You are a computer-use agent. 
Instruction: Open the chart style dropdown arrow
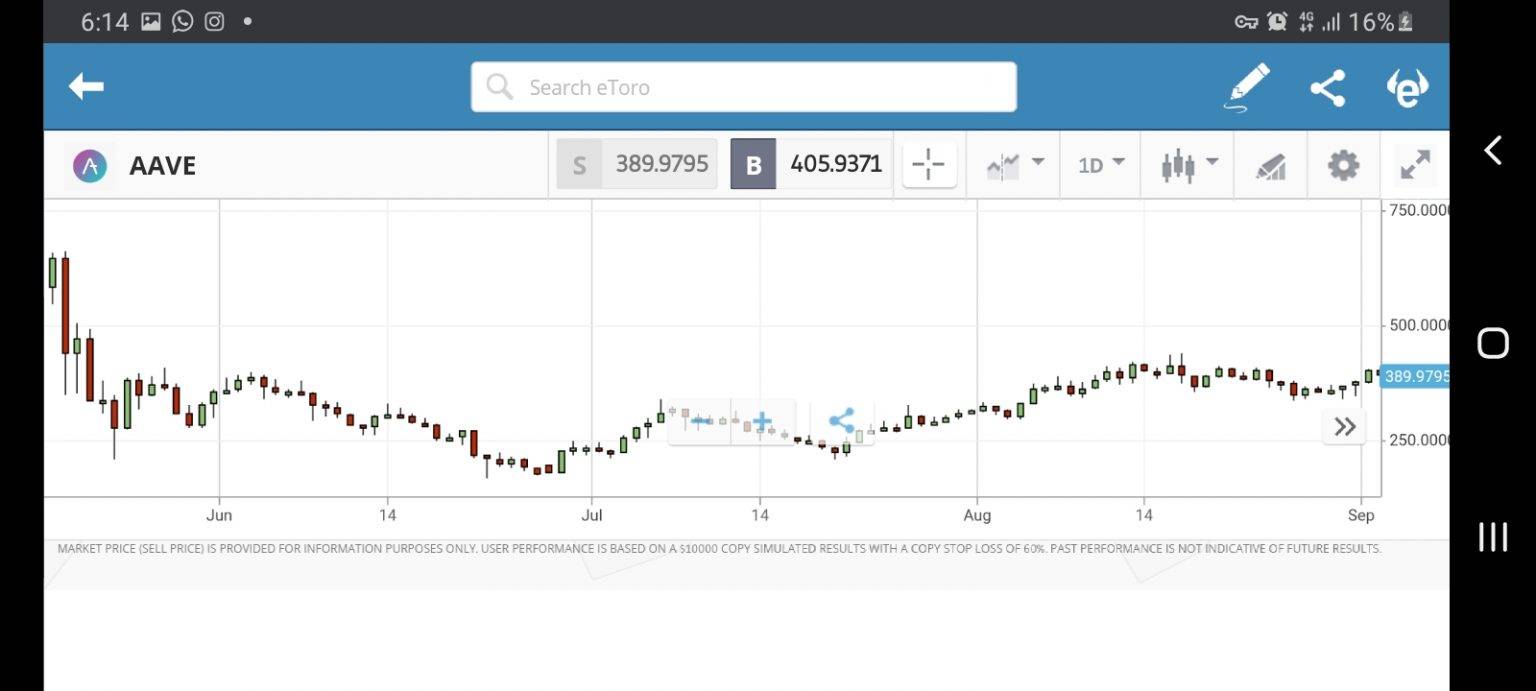pos(1038,162)
